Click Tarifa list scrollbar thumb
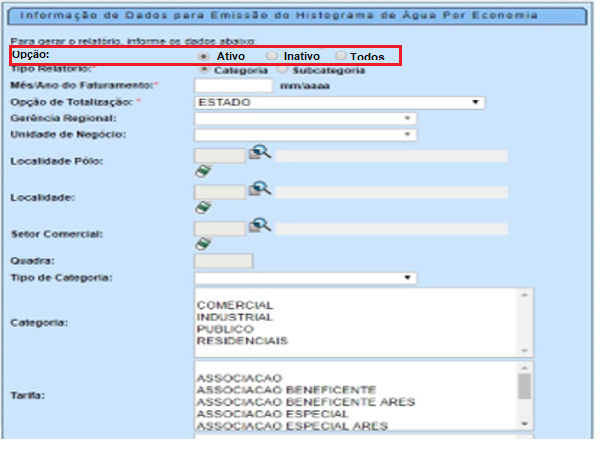The width and height of the screenshot is (605, 449). (x=524, y=386)
